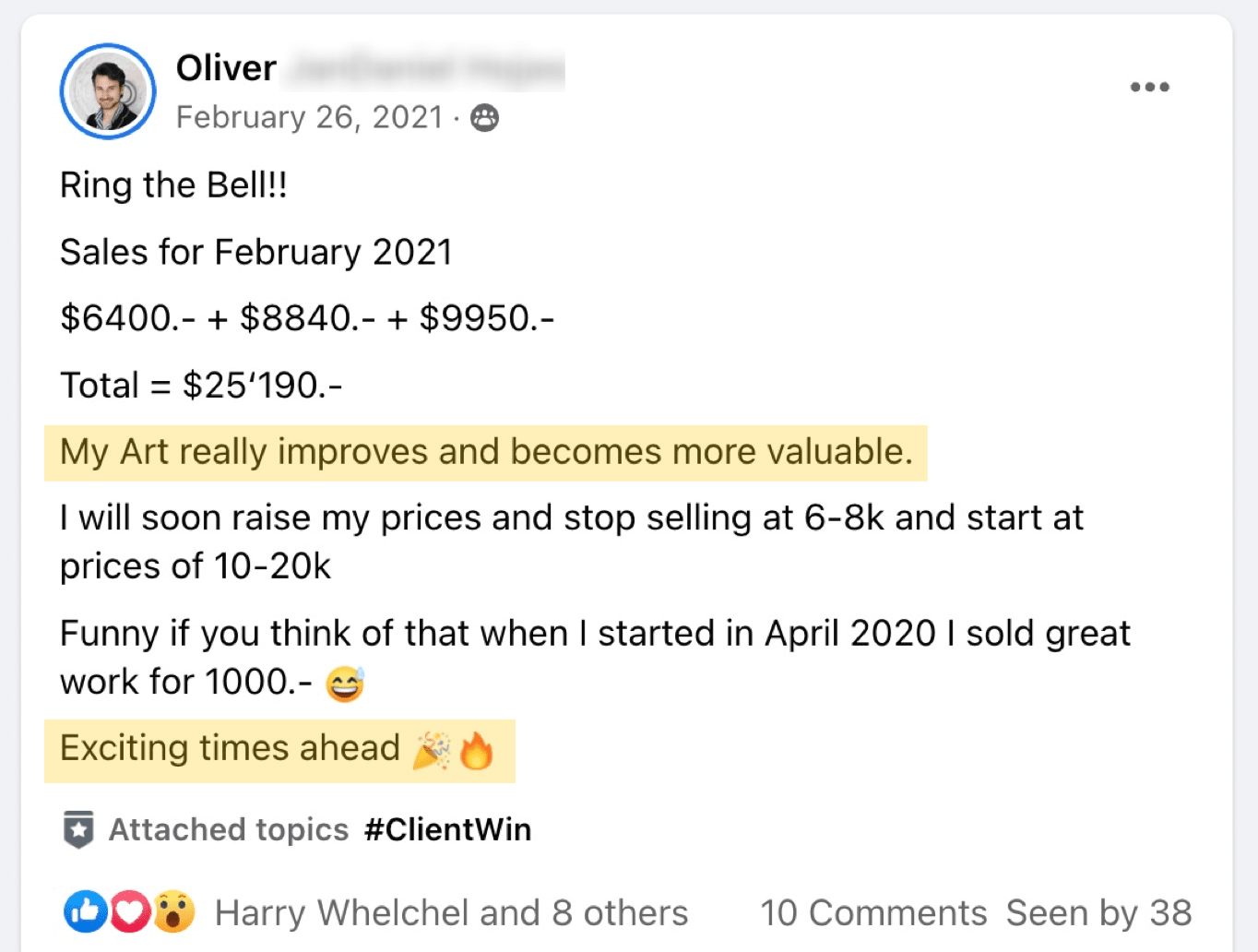Click the blue Like reaction icon
This screenshot has height=952, width=1258.
[84, 912]
